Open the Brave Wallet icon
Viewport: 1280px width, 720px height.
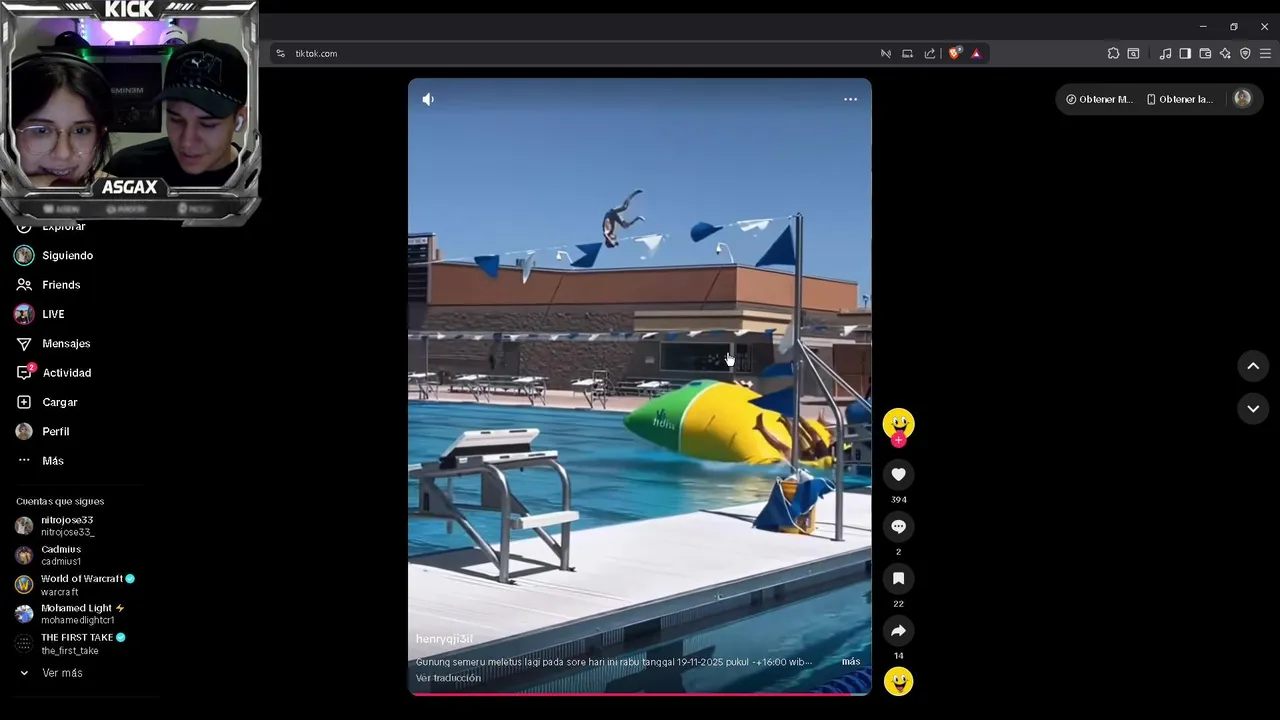1205,53
